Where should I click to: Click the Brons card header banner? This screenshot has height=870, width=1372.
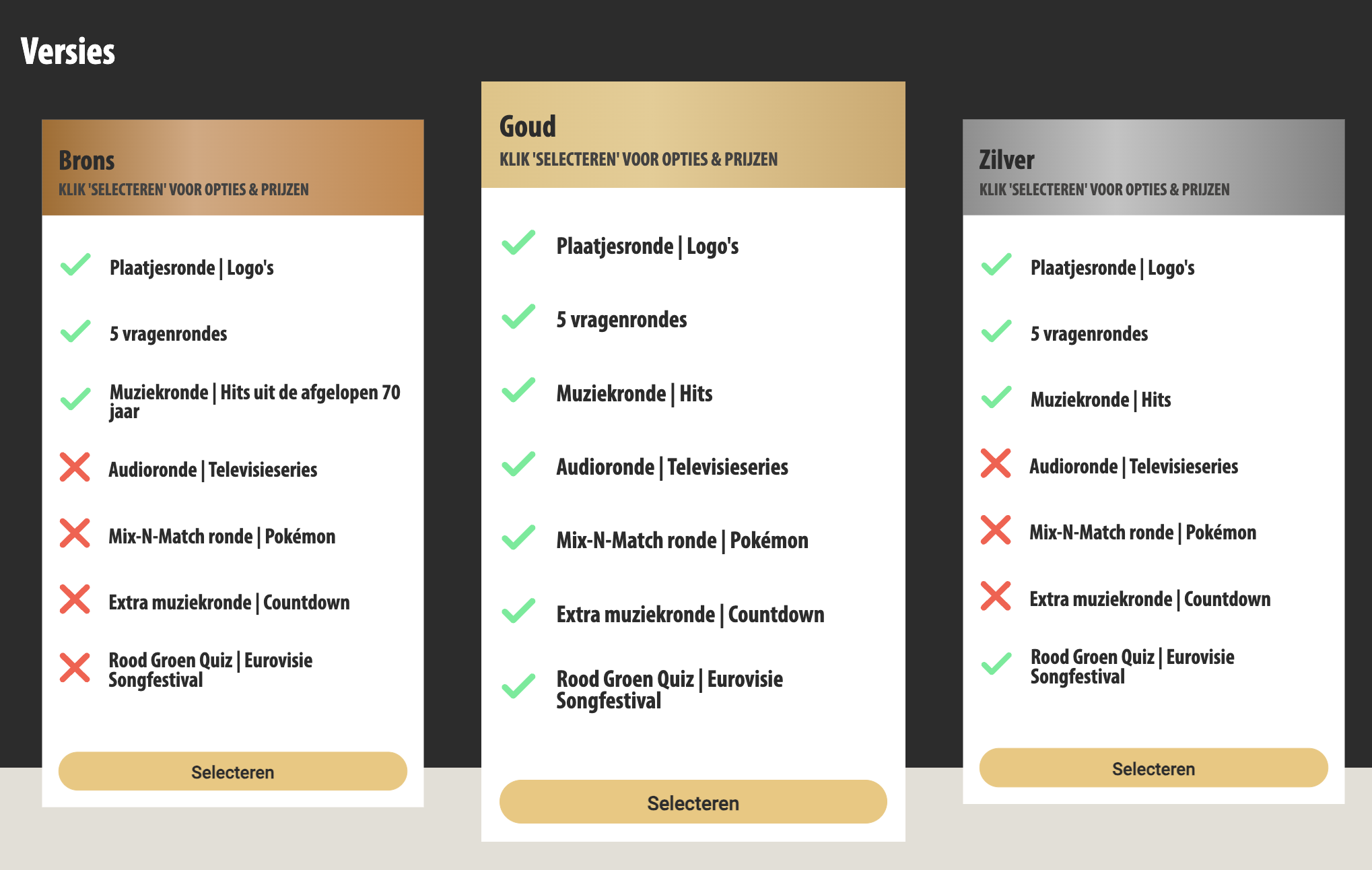click(x=233, y=168)
